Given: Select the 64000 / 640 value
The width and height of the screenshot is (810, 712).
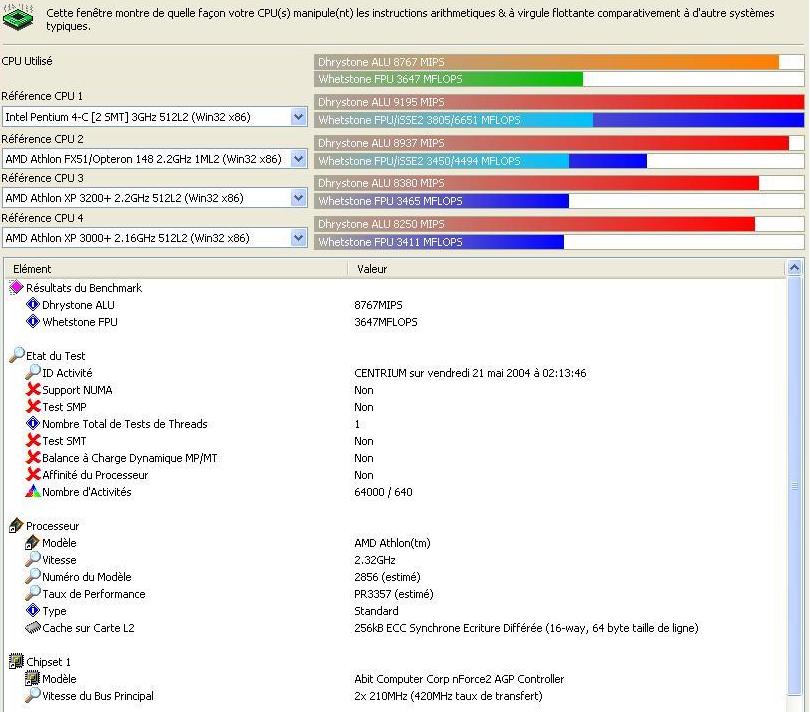Looking at the screenshot, I should 383,492.
